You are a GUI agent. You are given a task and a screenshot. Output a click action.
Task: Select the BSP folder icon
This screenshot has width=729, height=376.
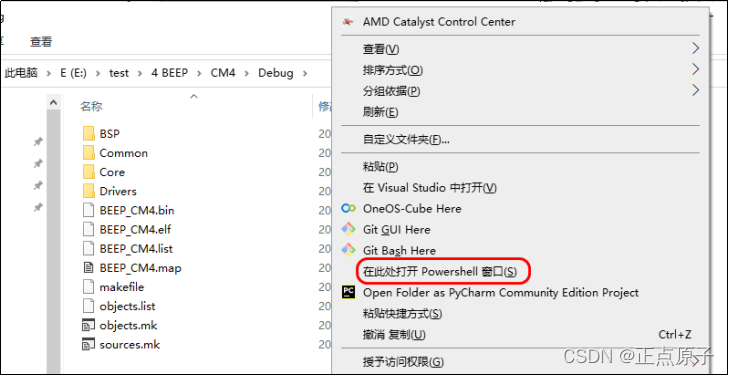89,134
